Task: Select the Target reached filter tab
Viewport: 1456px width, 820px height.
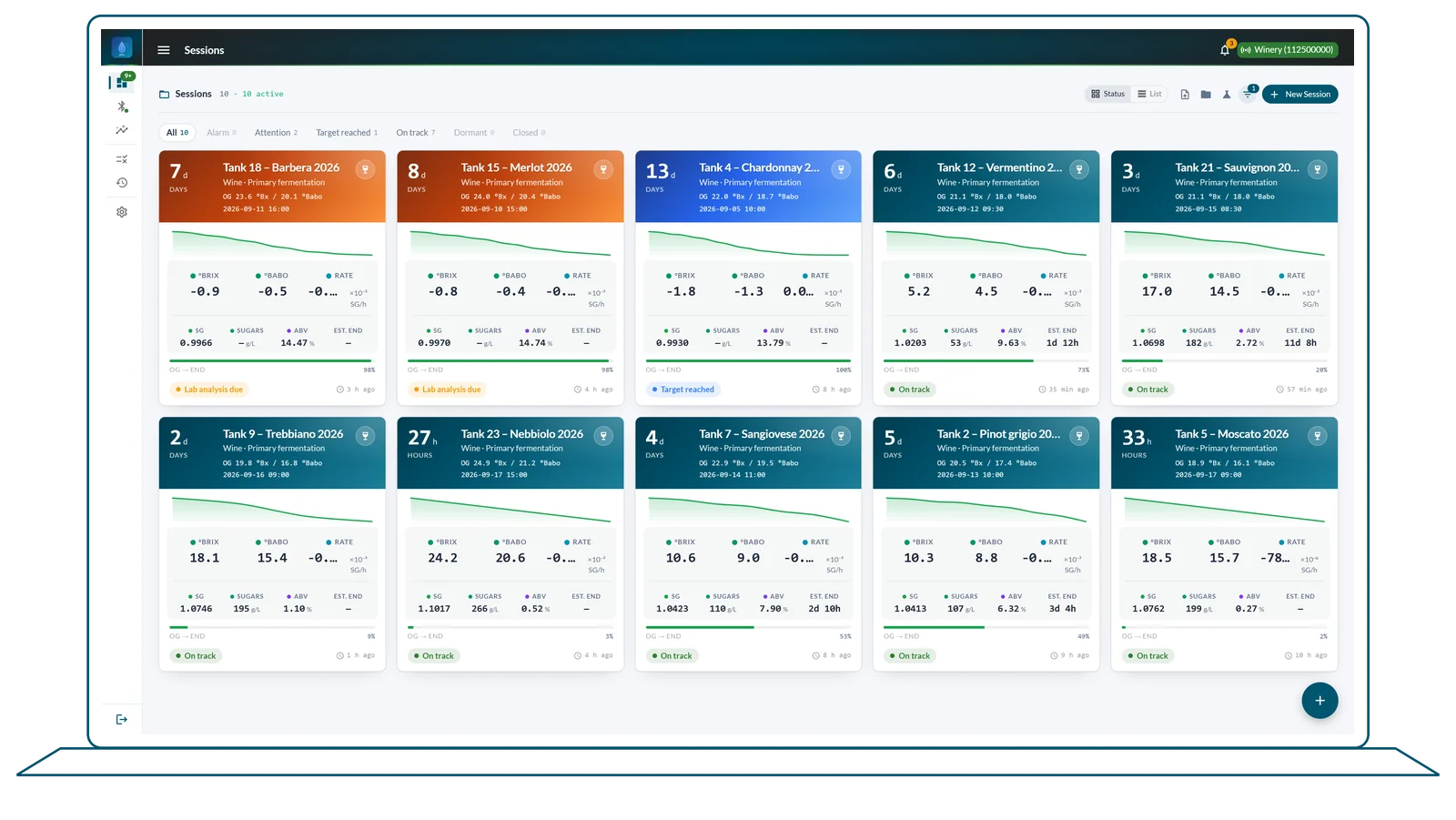Action: (x=347, y=133)
